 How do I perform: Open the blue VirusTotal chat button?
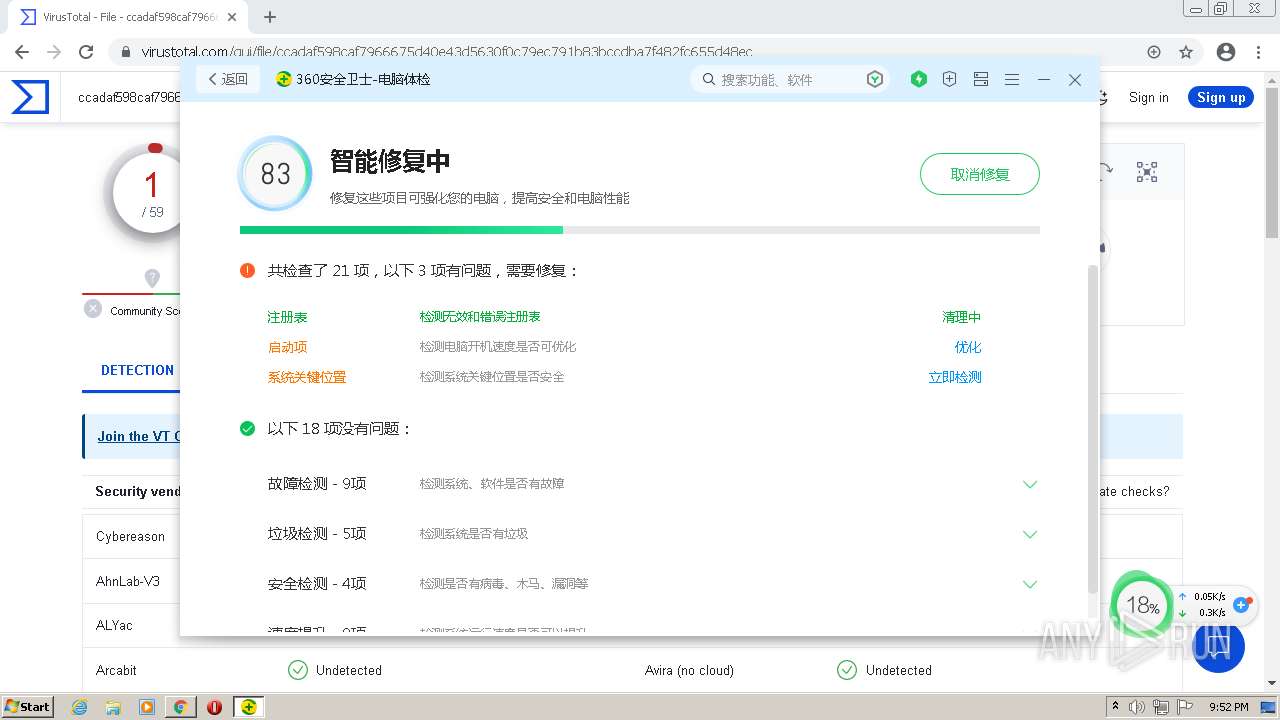tap(1217, 645)
